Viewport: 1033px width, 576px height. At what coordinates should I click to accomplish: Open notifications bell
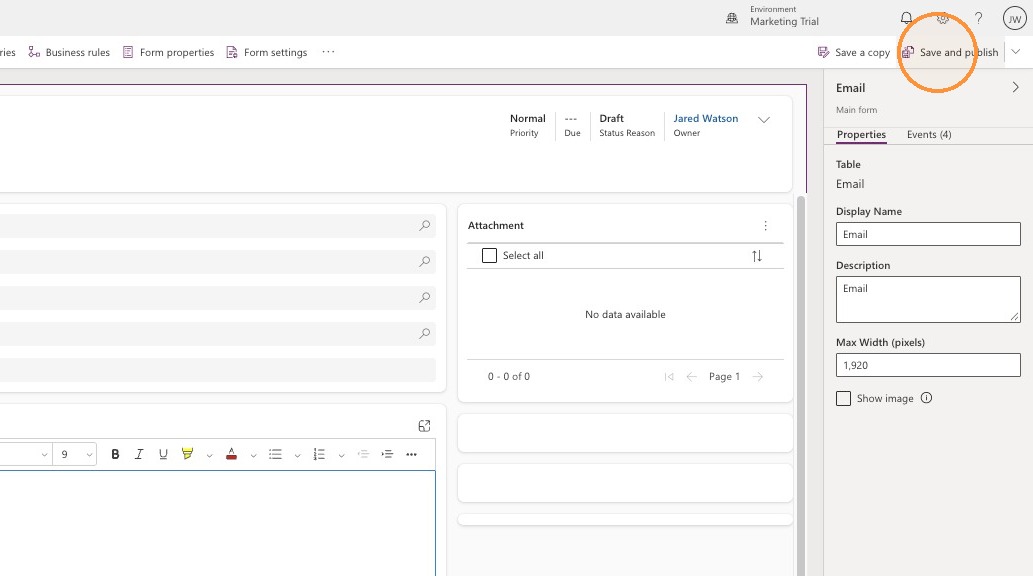click(907, 18)
